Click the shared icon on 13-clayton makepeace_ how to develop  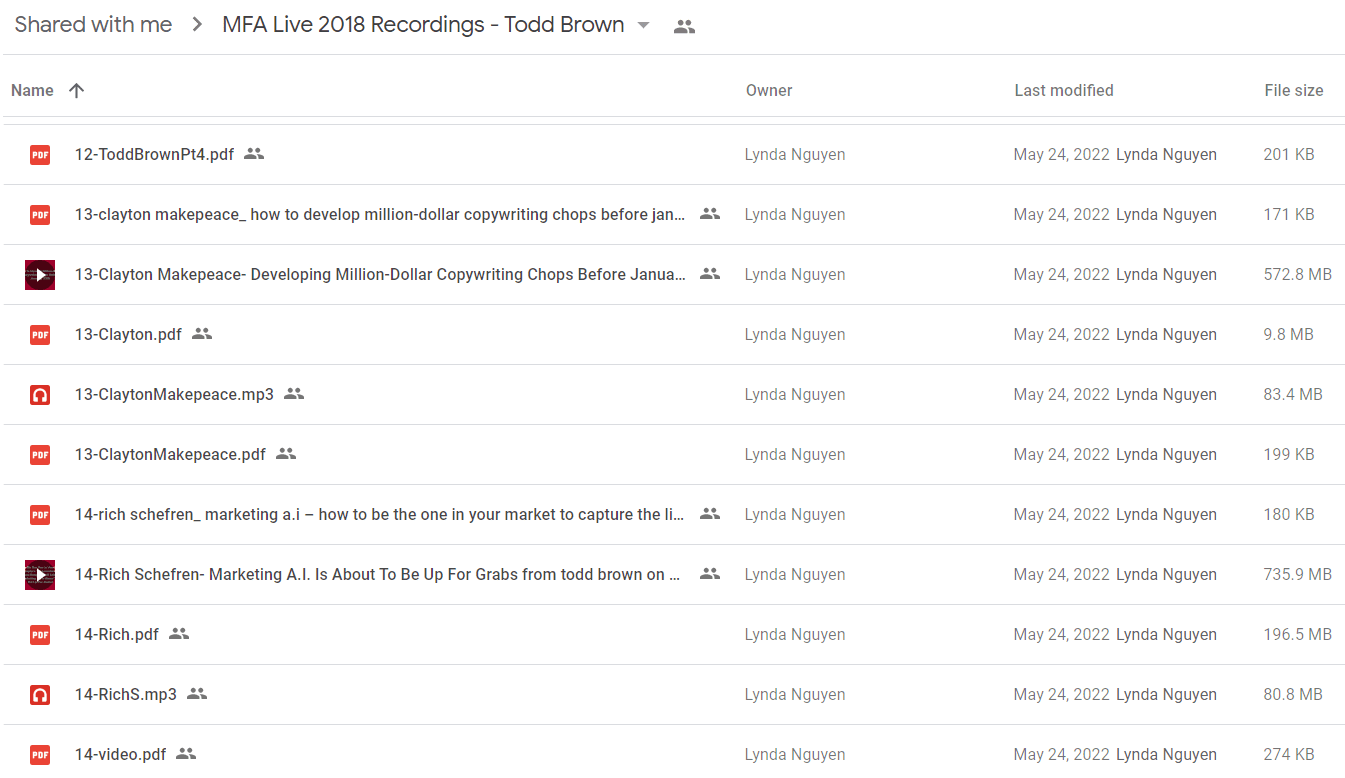tap(710, 214)
